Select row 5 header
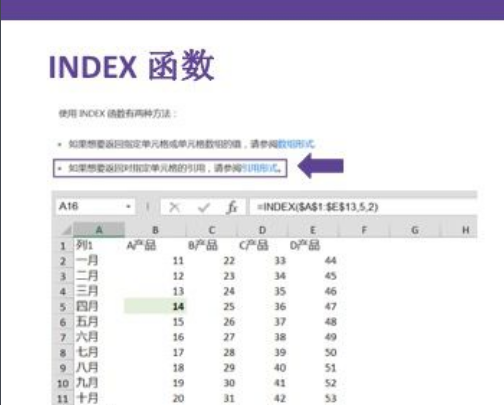The width and height of the screenshot is (504, 405). (x=63, y=307)
